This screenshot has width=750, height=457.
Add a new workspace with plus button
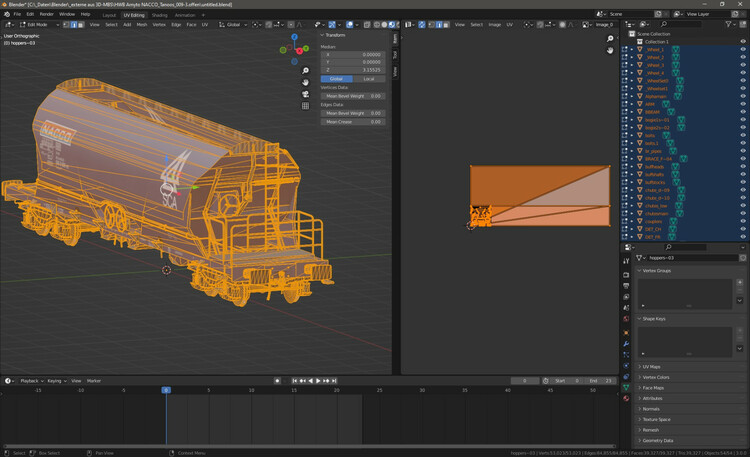point(203,15)
